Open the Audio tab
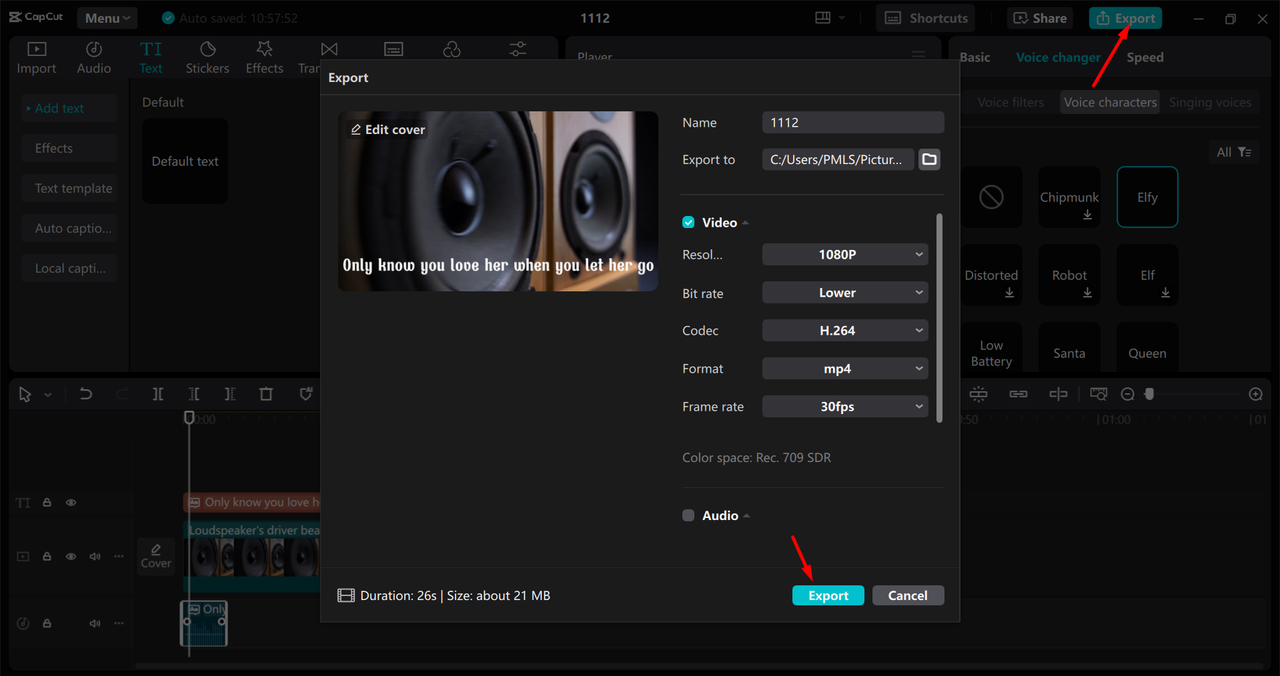The image size is (1280, 676). (94, 58)
